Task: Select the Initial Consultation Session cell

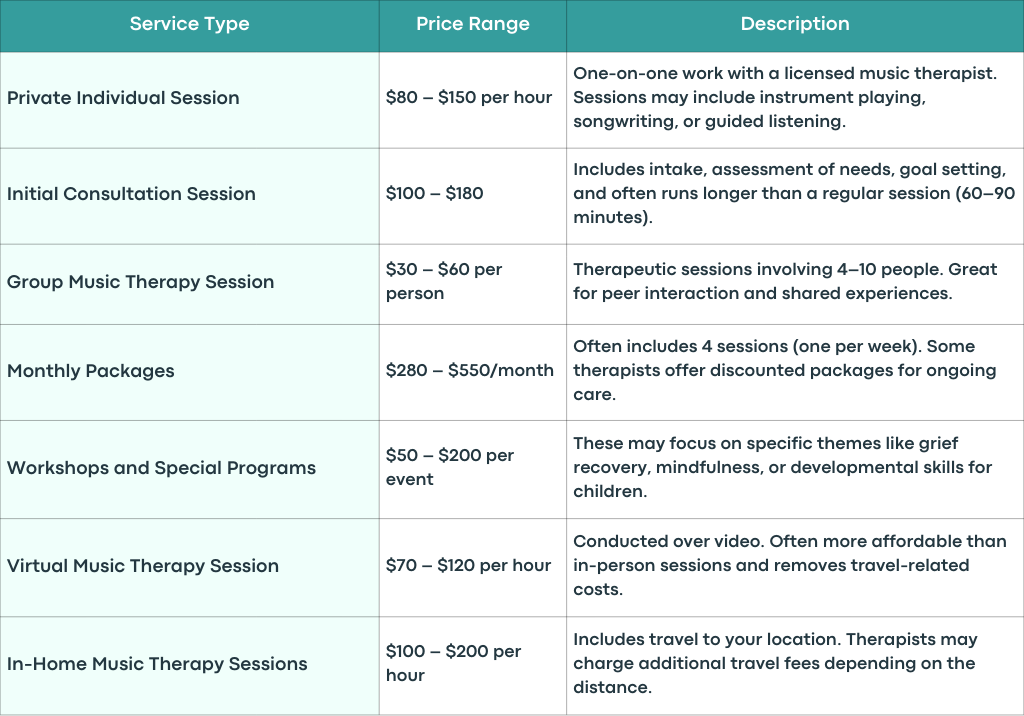Action: (189, 196)
